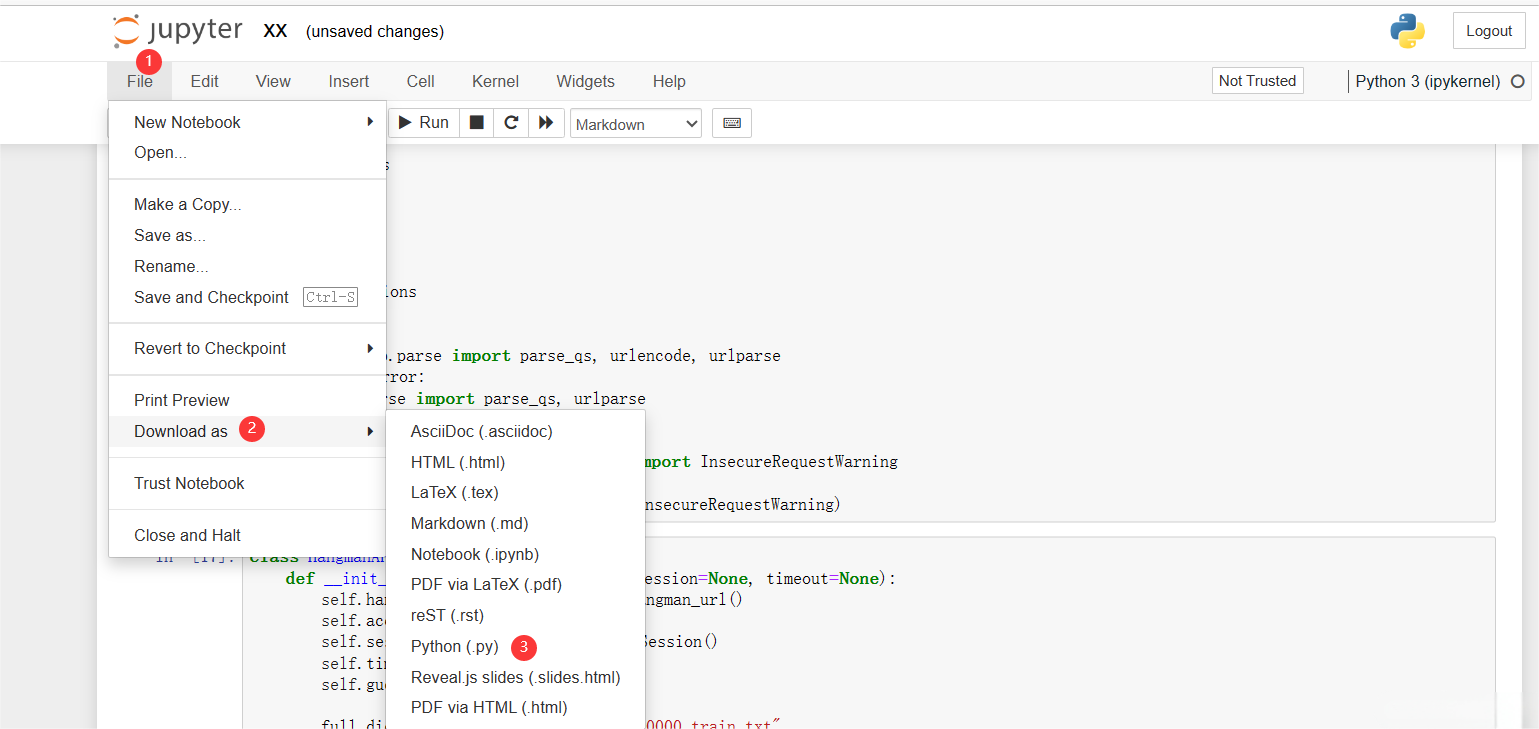Screen dimensions: 1539x729
Task: Click the Logout button
Action: (x=1489, y=31)
